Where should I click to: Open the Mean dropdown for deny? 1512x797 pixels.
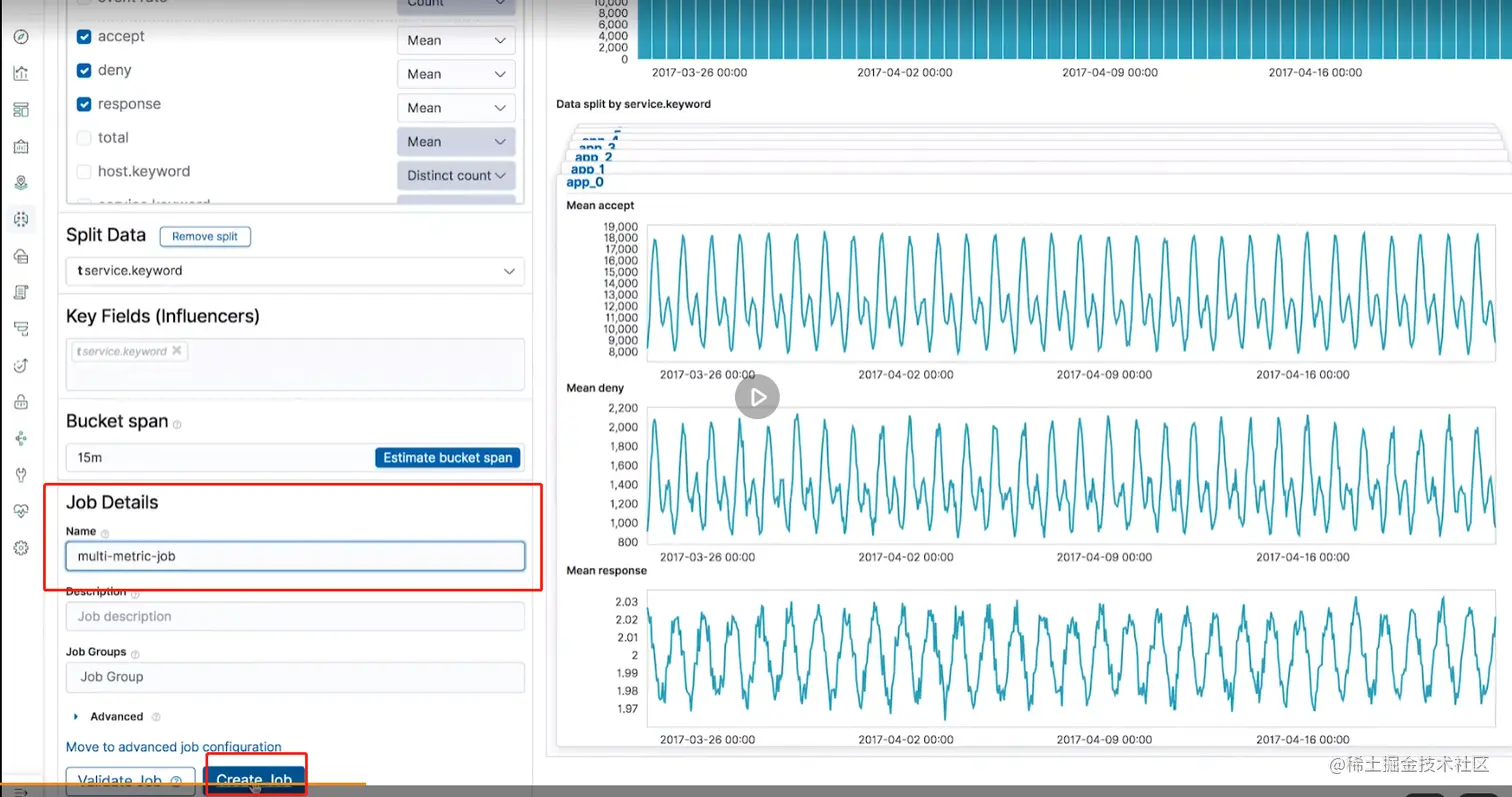click(456, 74)
